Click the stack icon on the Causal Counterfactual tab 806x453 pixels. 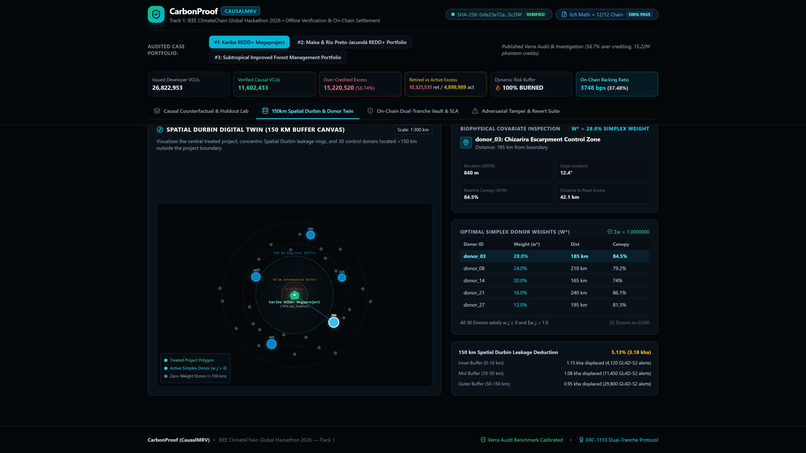157,111
